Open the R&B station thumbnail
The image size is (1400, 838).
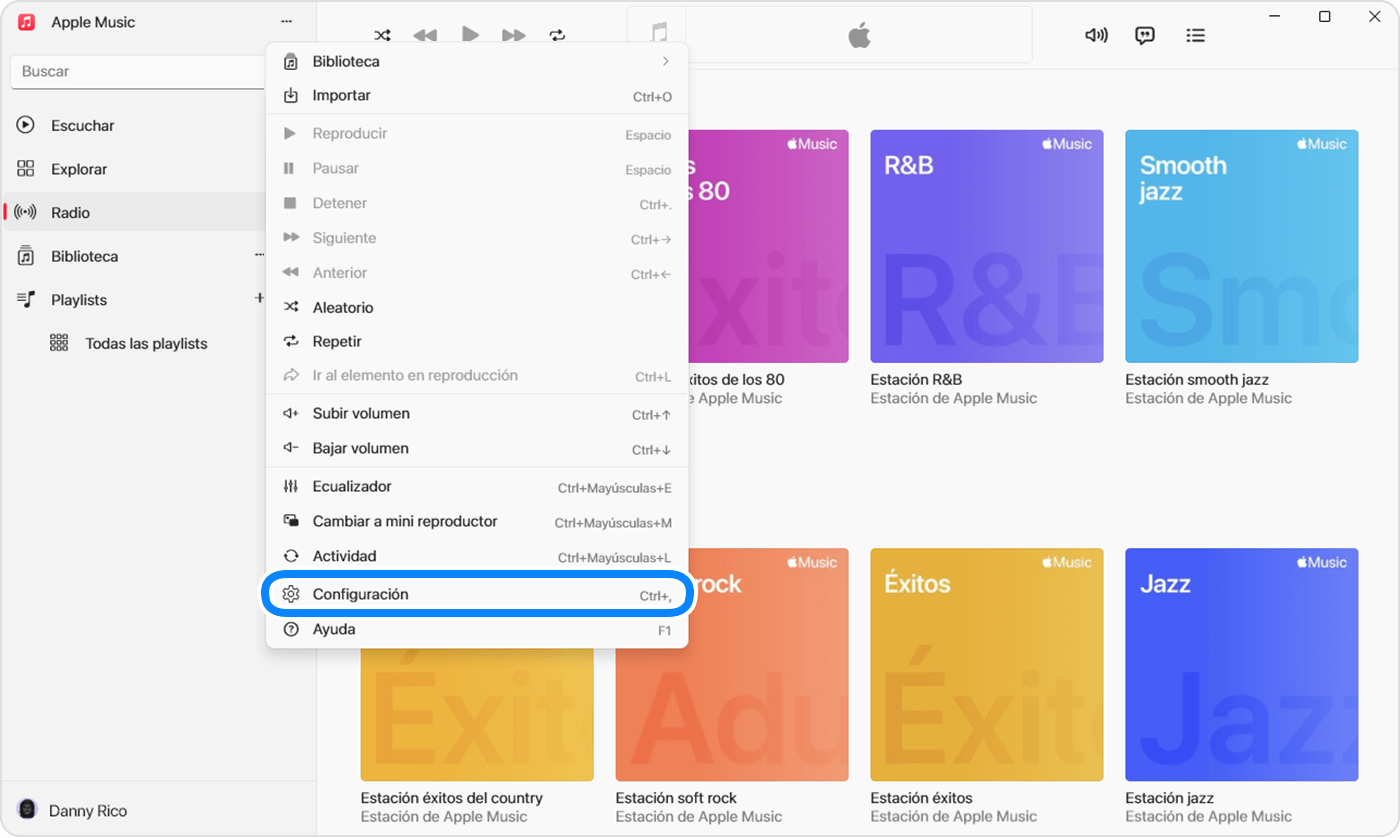click(987, 246)
